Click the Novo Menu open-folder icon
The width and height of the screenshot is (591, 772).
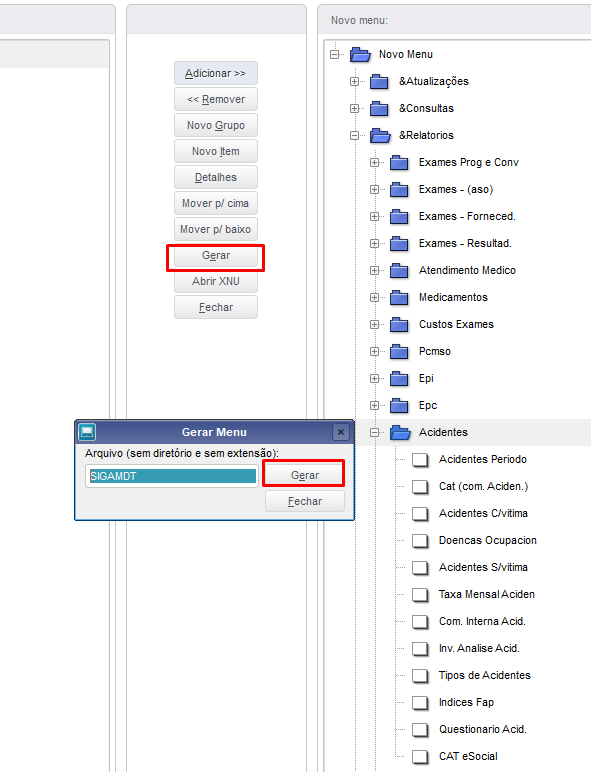361,54
